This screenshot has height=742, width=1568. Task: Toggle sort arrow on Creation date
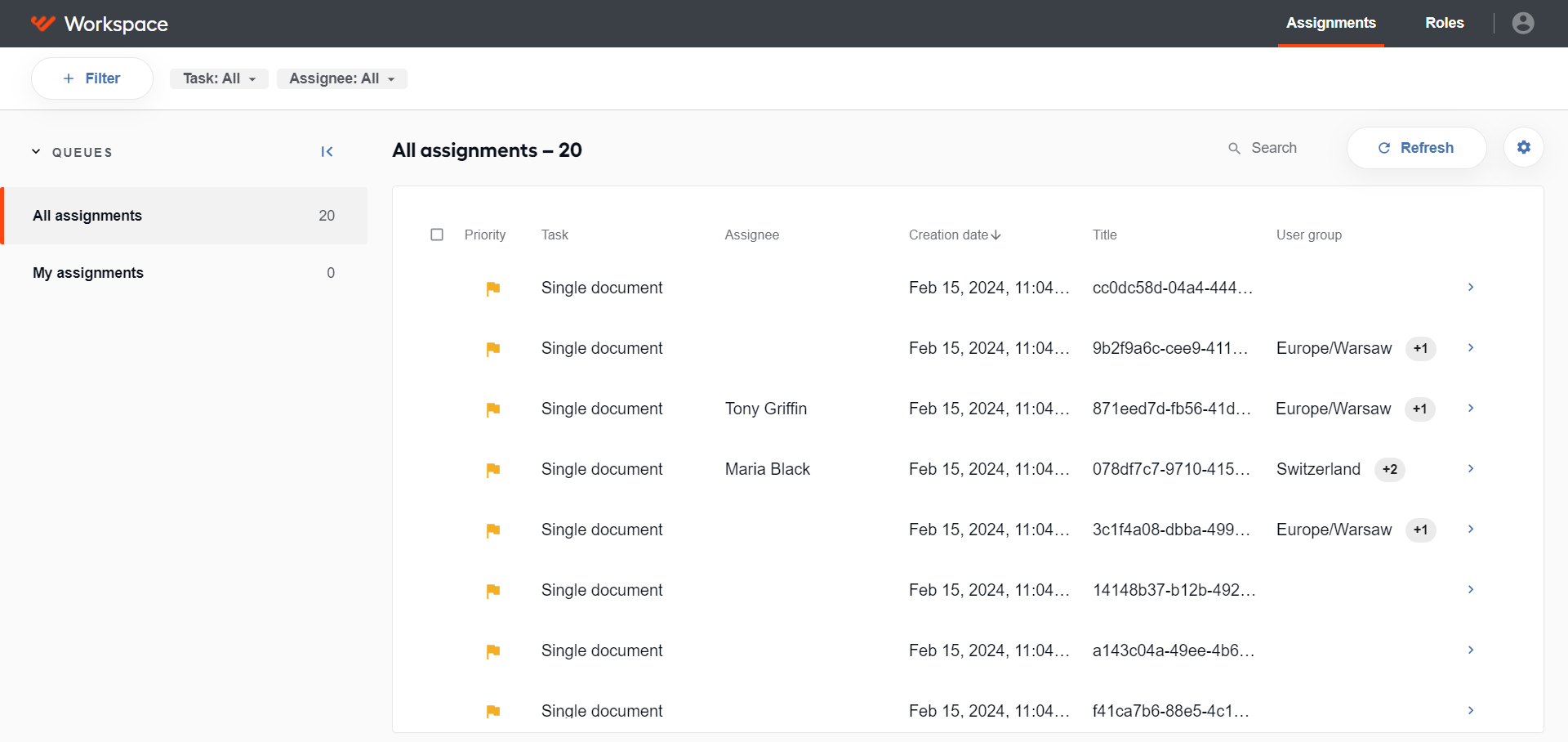996,235
